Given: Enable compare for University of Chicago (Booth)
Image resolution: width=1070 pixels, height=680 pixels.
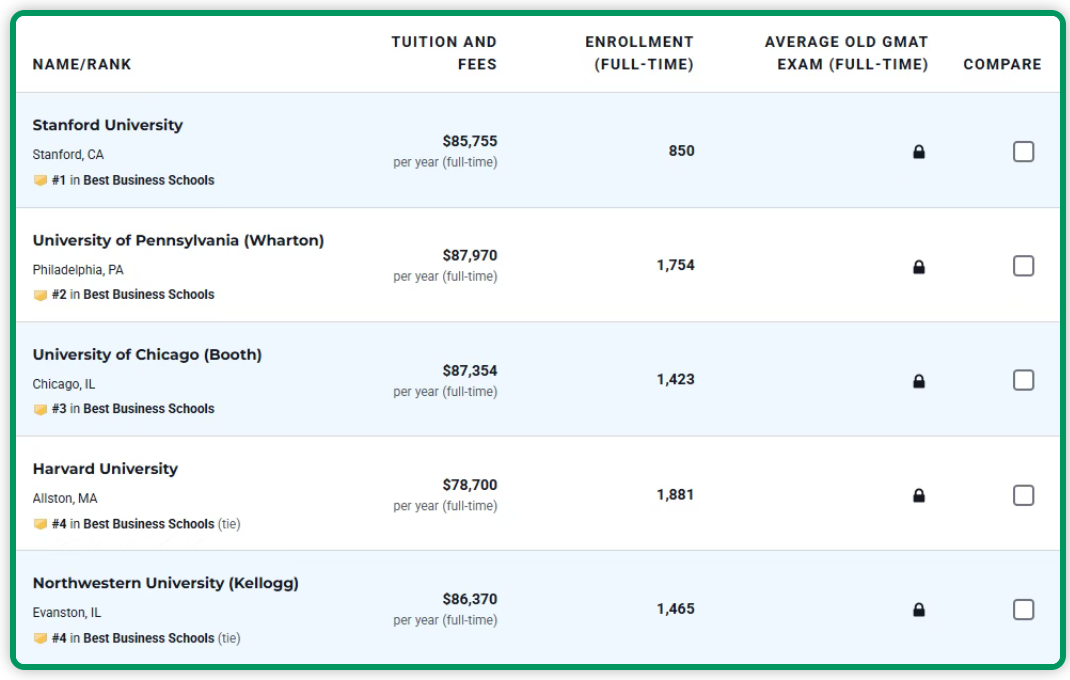Looking at the screenshot, I should [x=1023, y=380].
